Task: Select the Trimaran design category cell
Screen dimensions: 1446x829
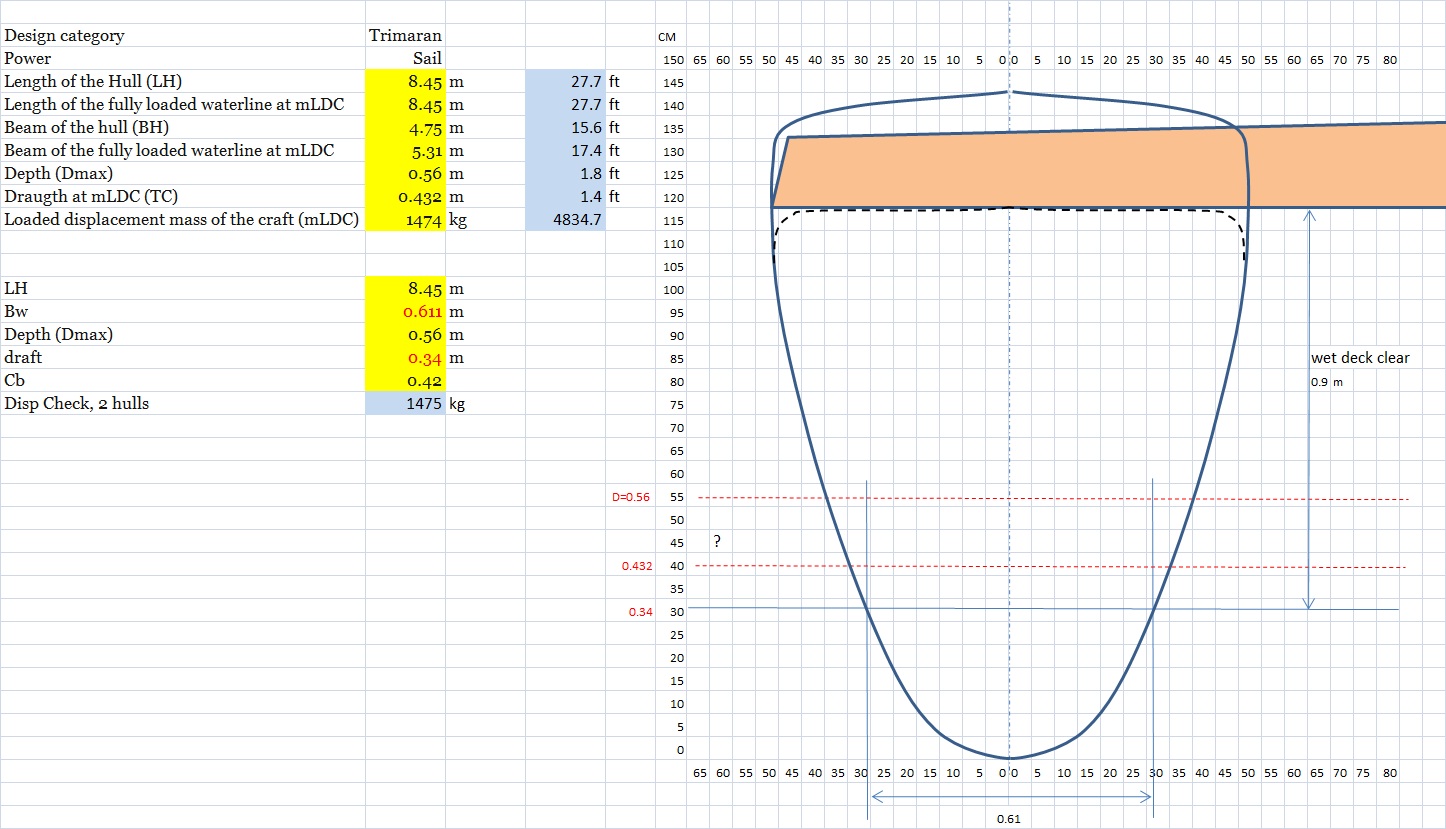Action: [405, 36]
